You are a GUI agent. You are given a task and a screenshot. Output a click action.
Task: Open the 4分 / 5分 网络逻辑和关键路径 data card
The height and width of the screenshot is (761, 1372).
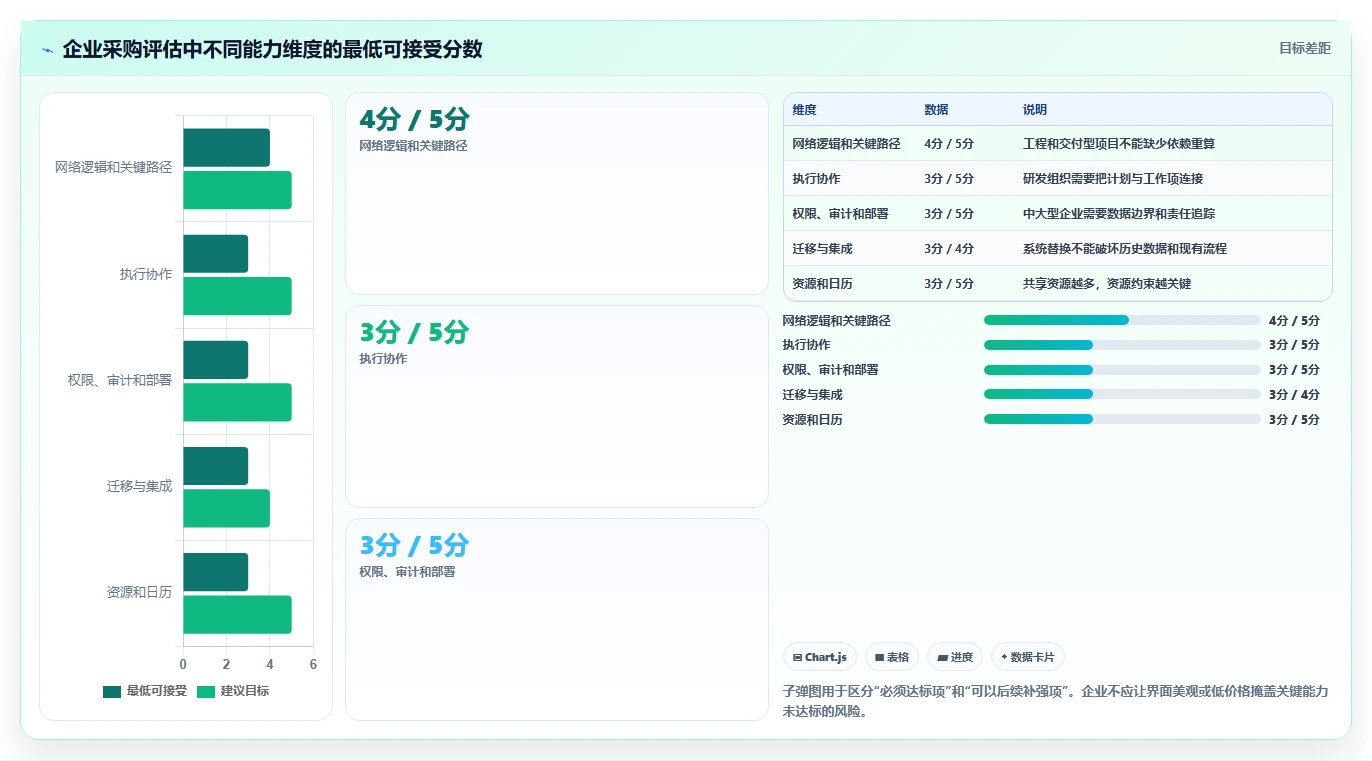point(557,194)
